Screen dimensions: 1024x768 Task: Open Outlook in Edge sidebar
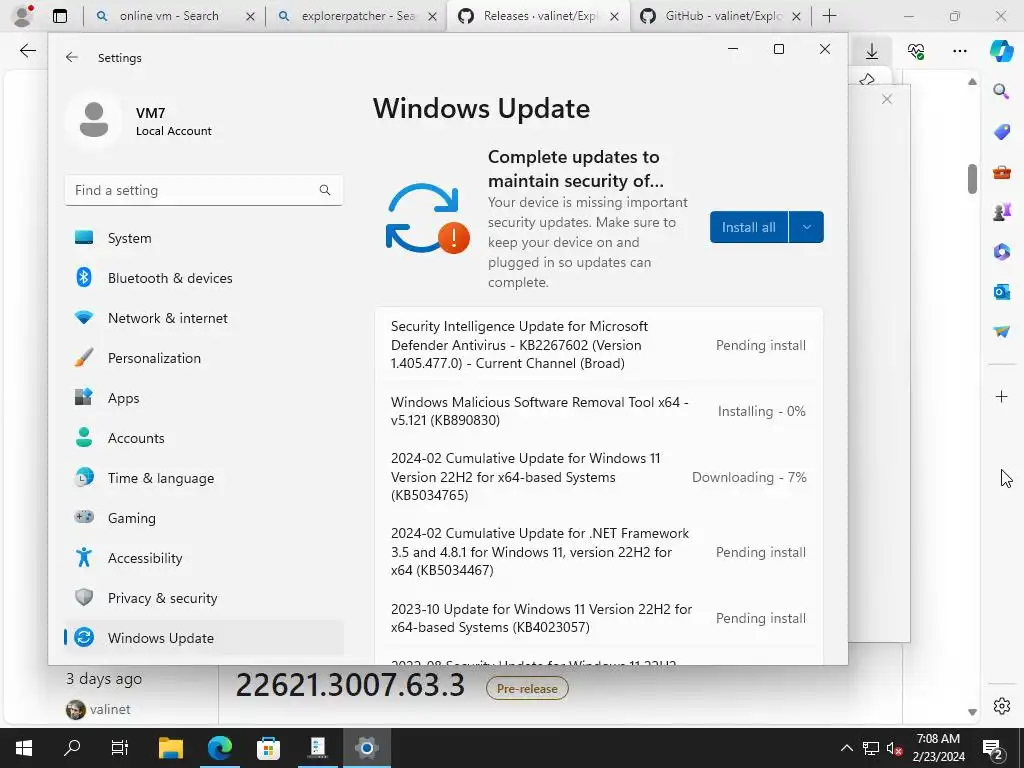(1001, 292)
